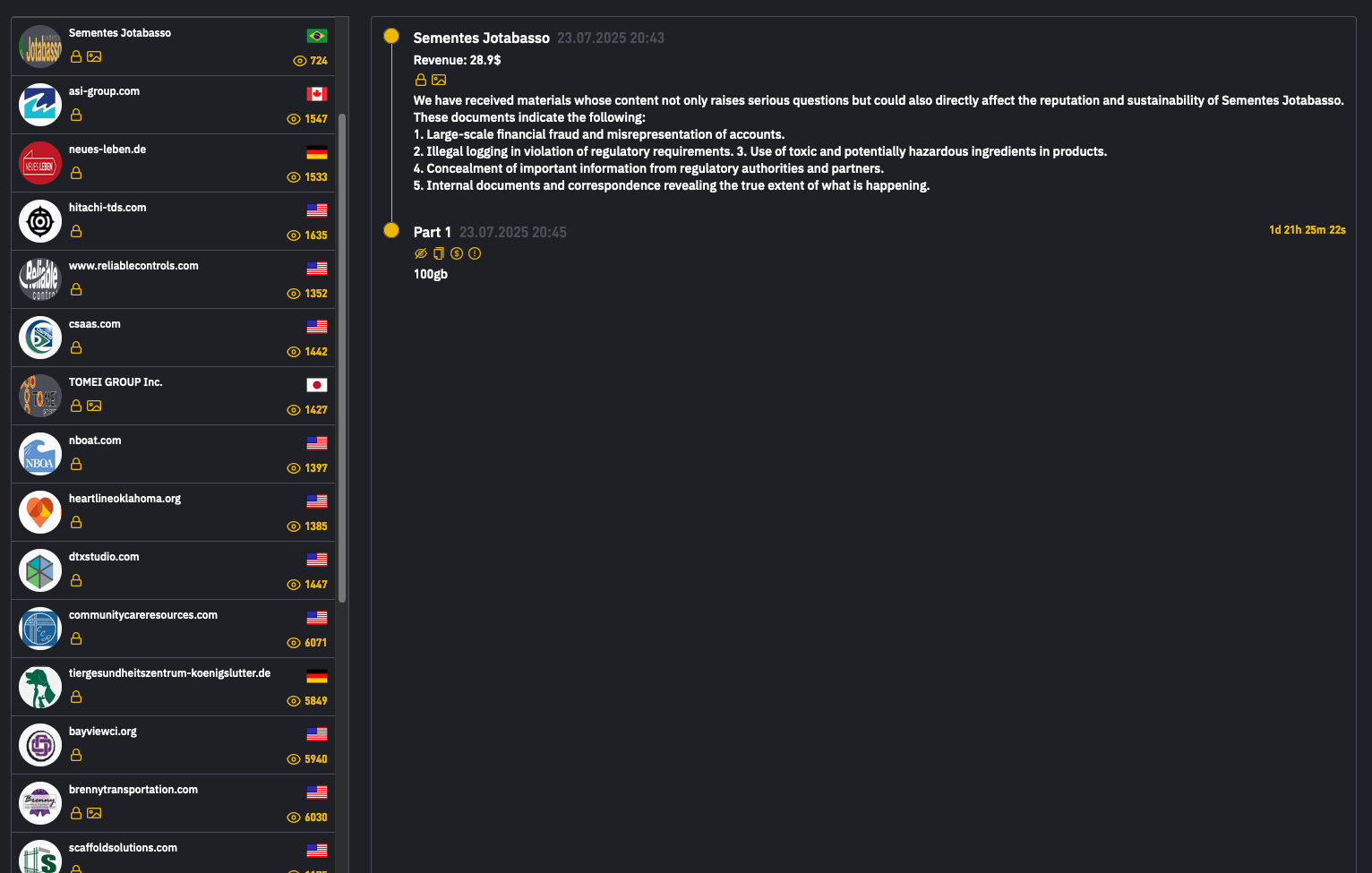Screen dimensions: 1372x873
Task: Click the sidebar list vertical scrollbar
Action: [342, 358]
